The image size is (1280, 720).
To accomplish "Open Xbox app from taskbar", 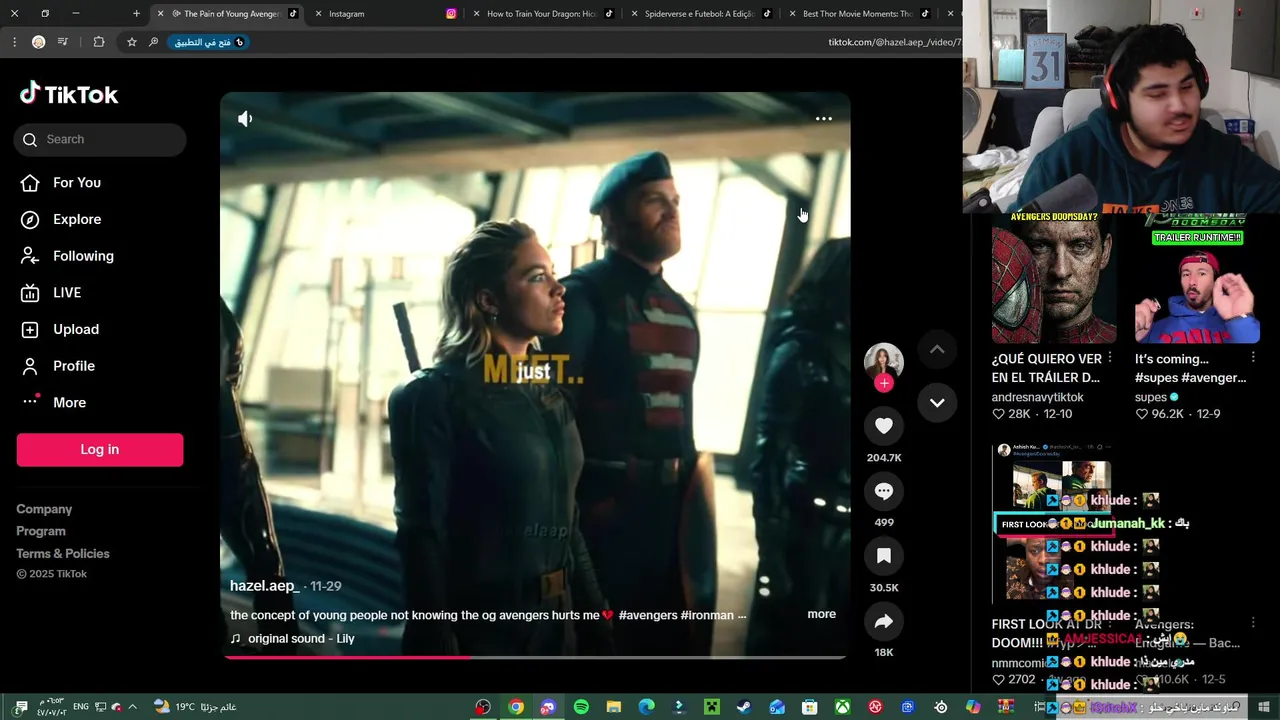I will [x=843, y=707].
